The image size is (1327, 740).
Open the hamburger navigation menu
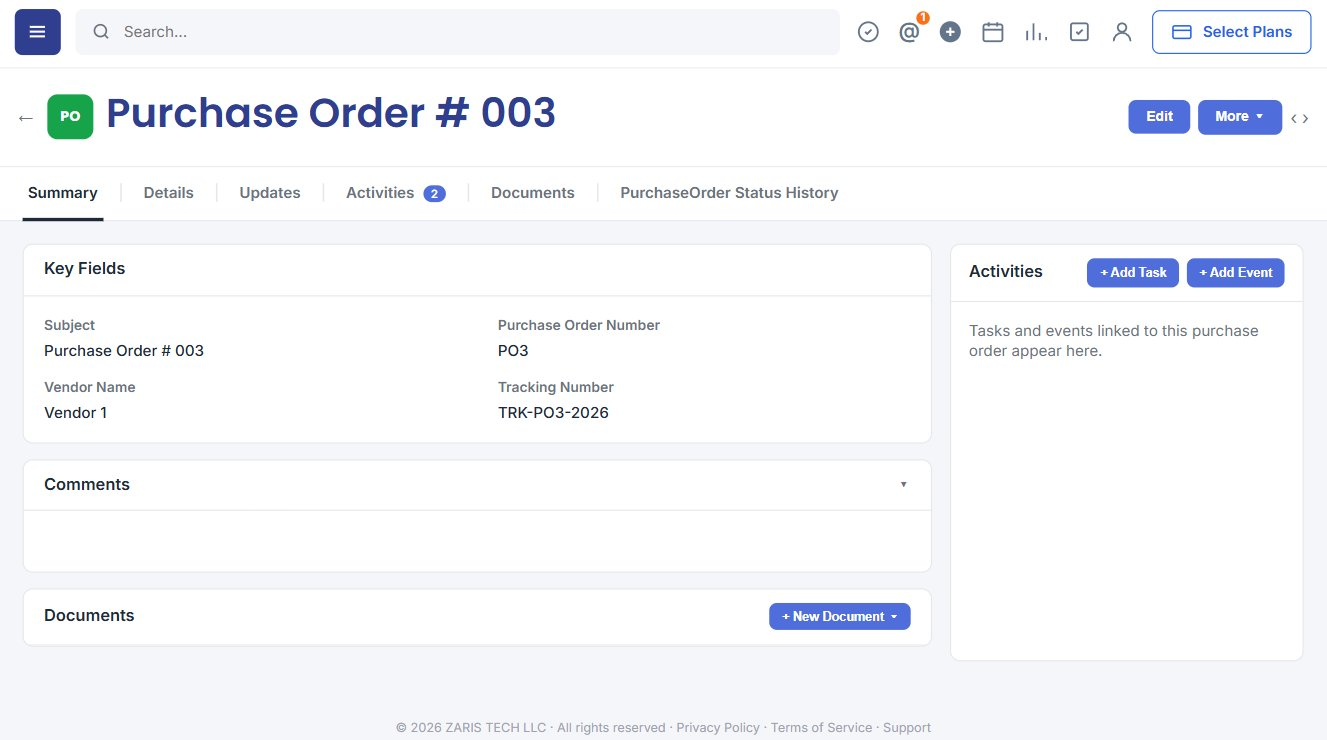[x=38, y=32]
